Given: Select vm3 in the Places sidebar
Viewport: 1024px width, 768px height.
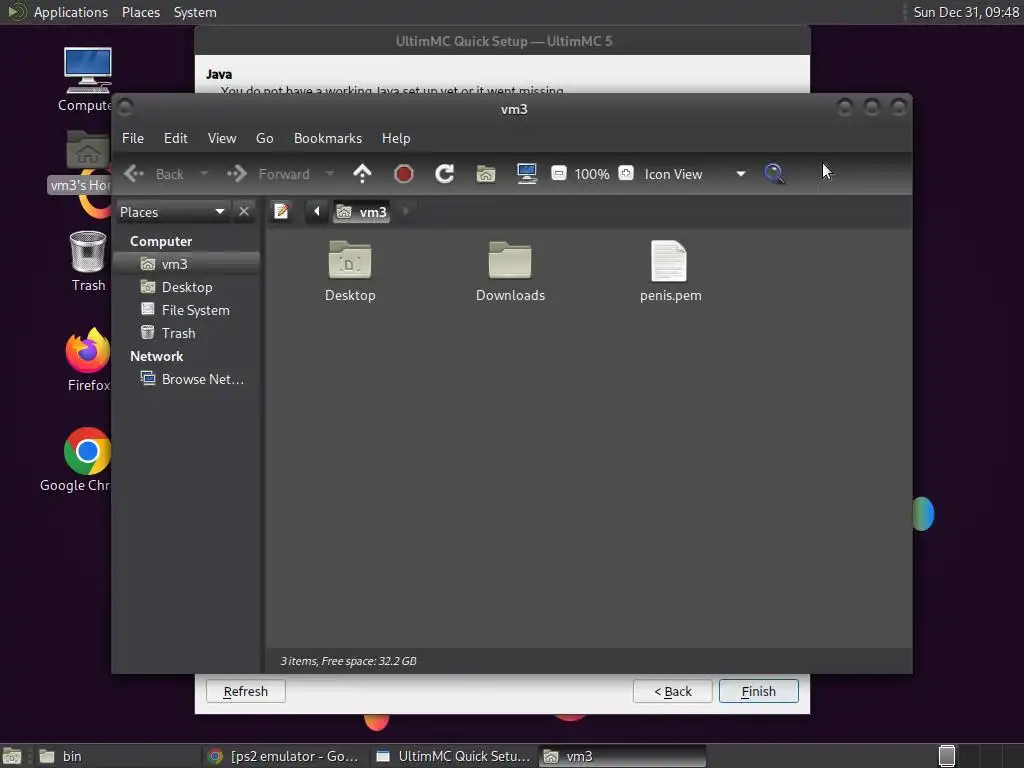Looking at the screenshot, I should click(x=186, y=264).
